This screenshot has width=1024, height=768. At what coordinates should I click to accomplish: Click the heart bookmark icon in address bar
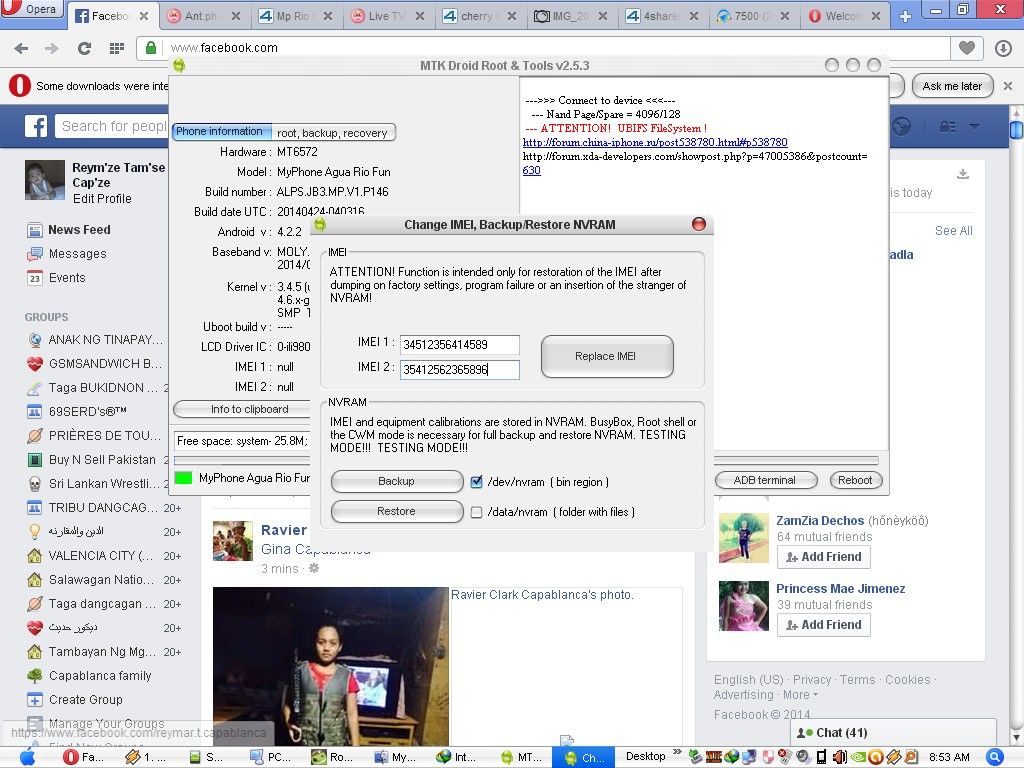click(966, 48)
